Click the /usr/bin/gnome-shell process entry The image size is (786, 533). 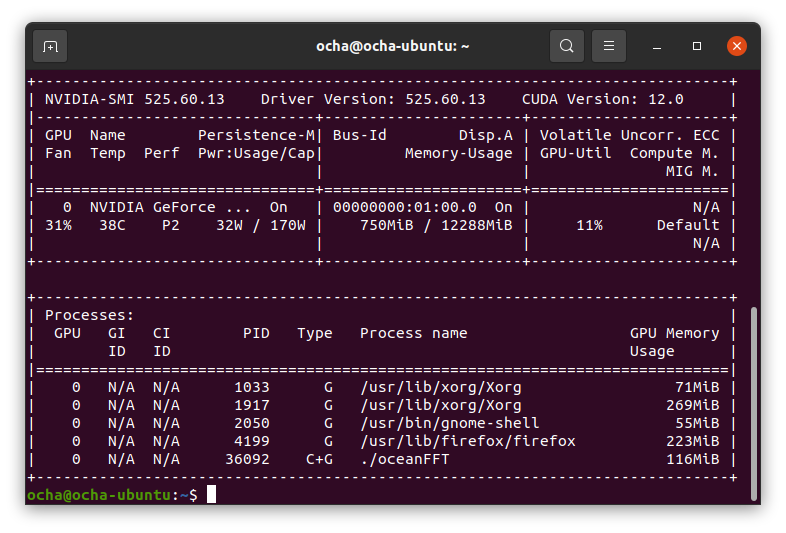click(450, 423)
